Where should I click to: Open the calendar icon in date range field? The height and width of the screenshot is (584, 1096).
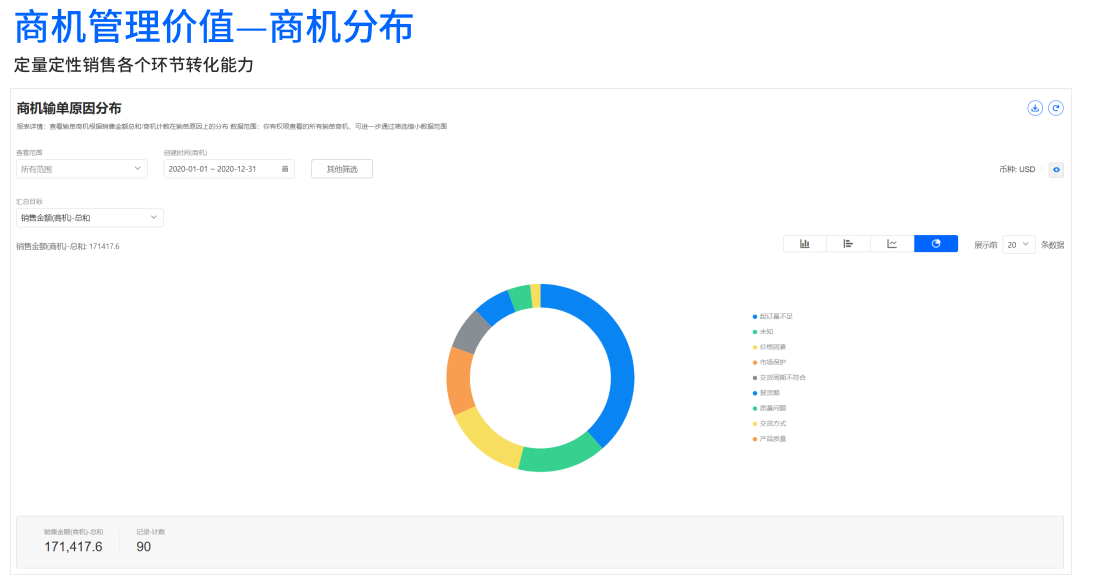click(284, 169)
